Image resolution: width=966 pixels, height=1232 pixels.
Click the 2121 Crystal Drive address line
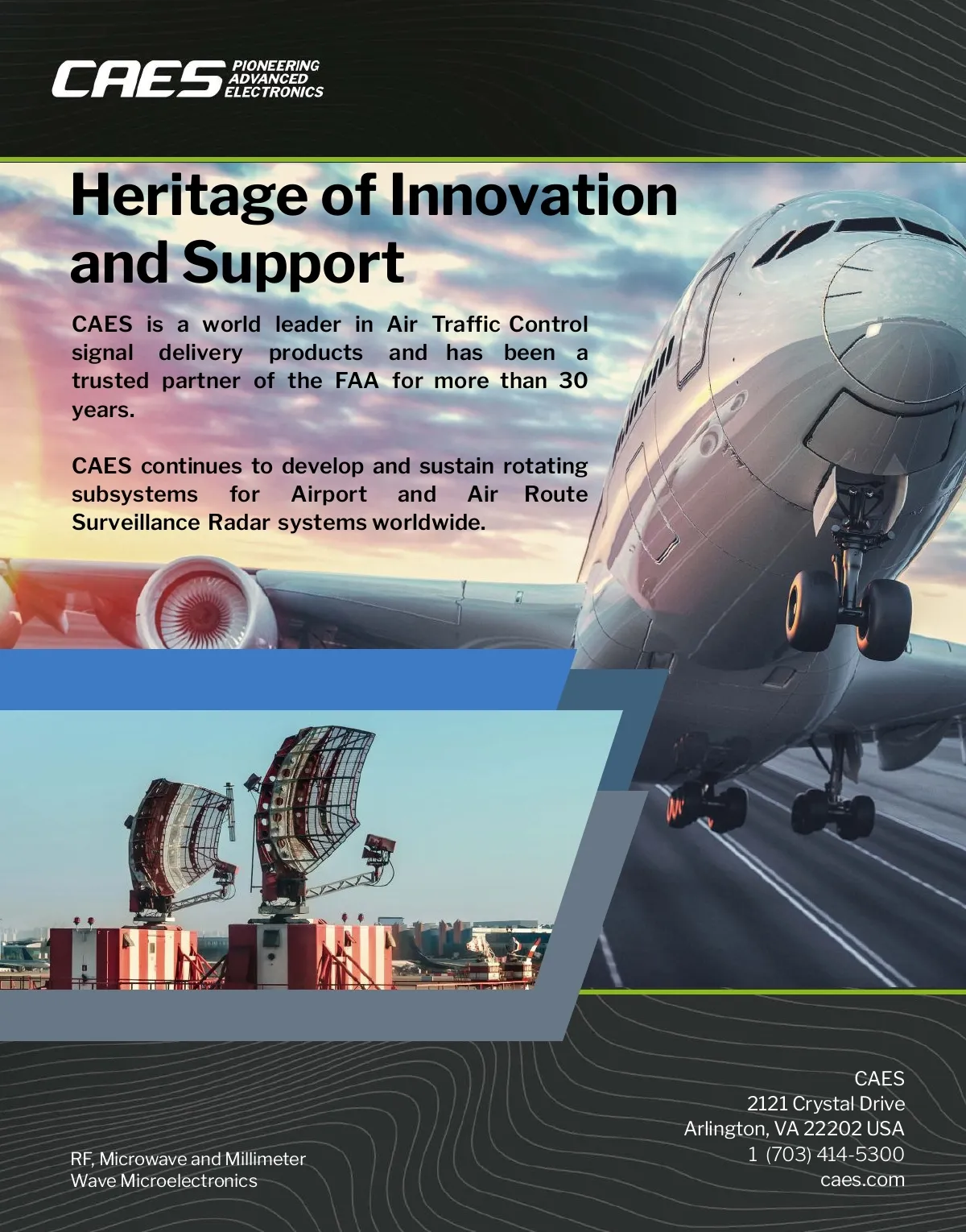tap(825, 1104)
